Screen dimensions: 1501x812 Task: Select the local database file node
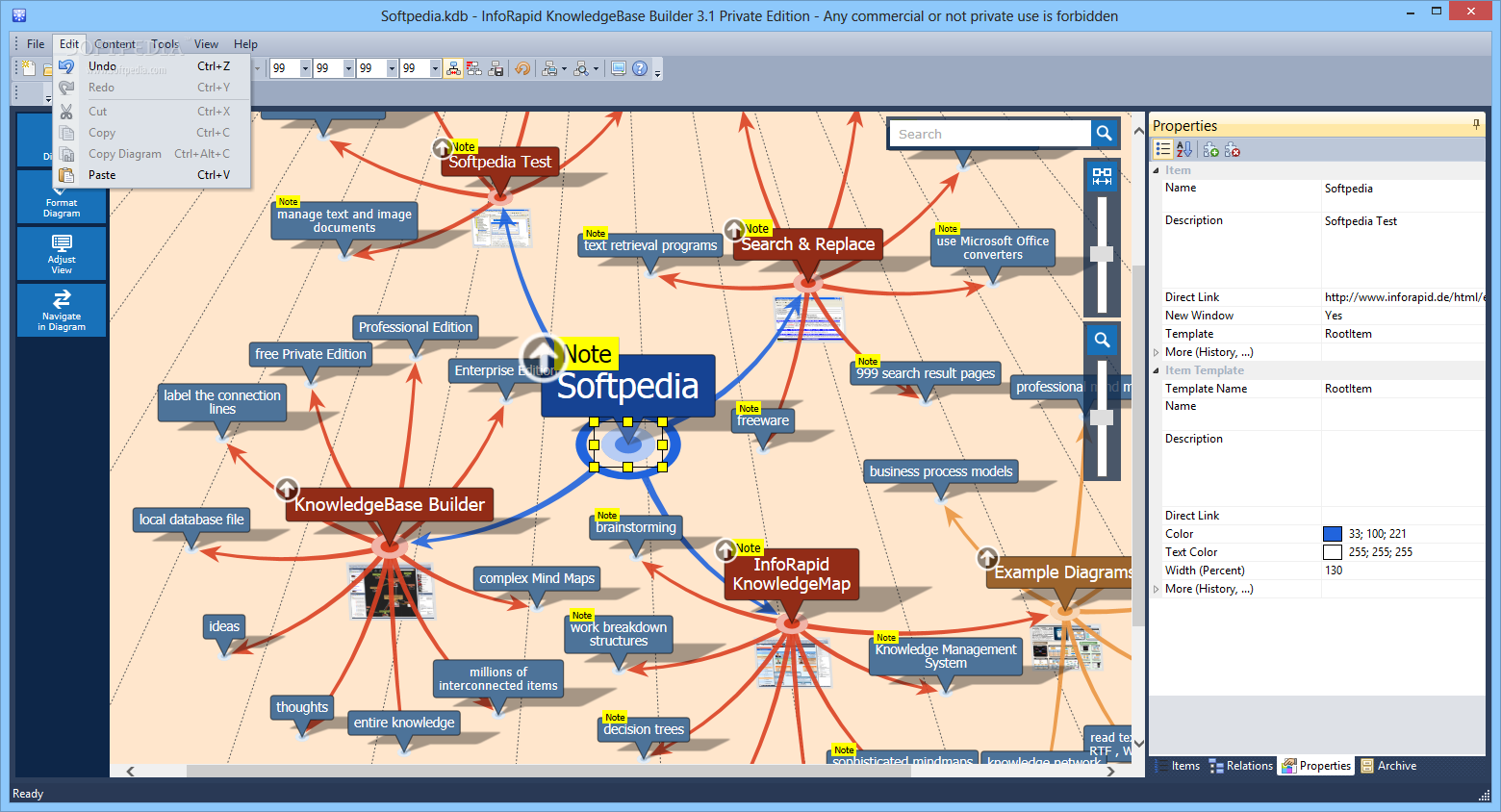191,520
